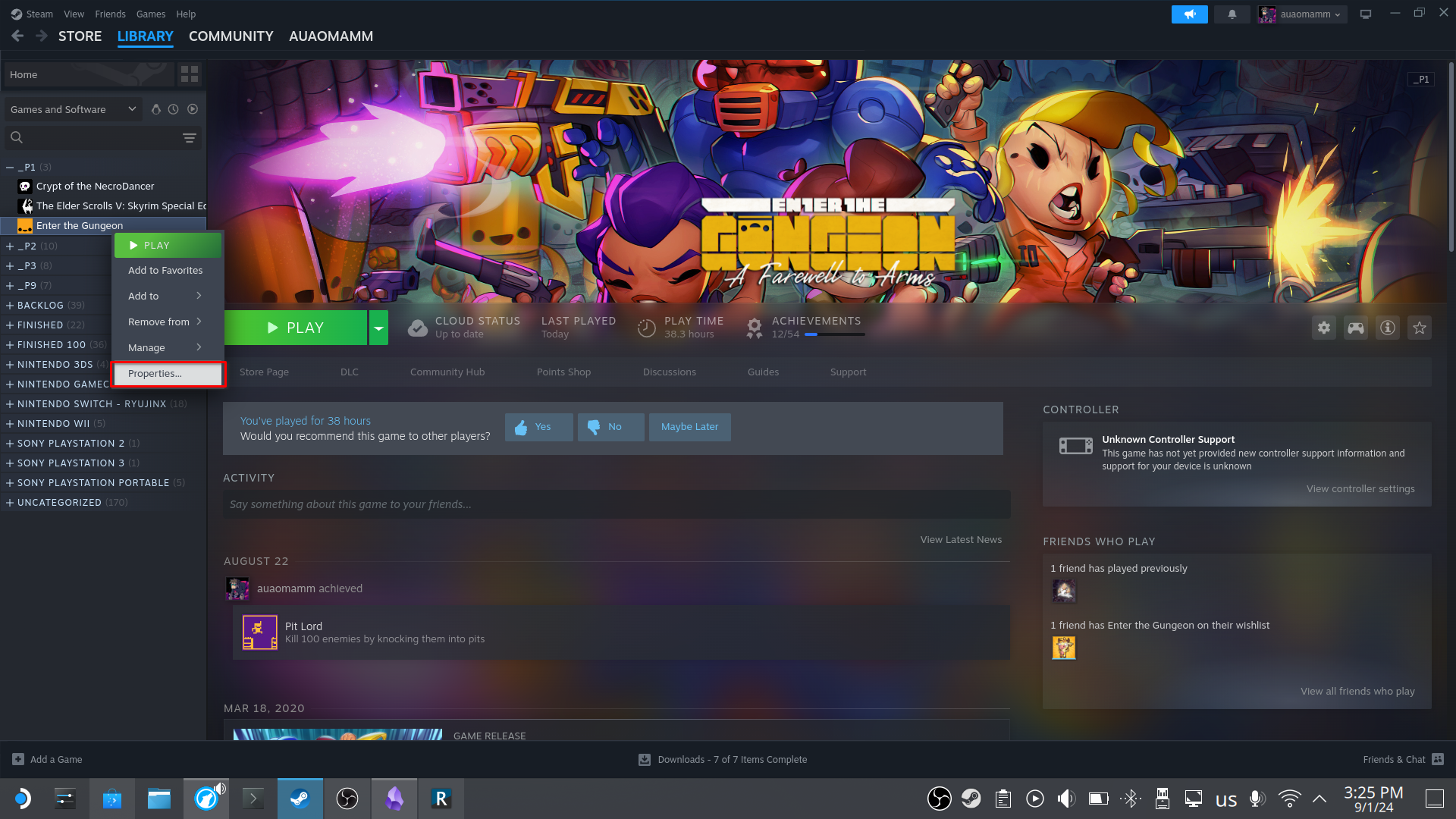
Task: Open the advanced filter icon beside search
Action: tap(190, 137)
